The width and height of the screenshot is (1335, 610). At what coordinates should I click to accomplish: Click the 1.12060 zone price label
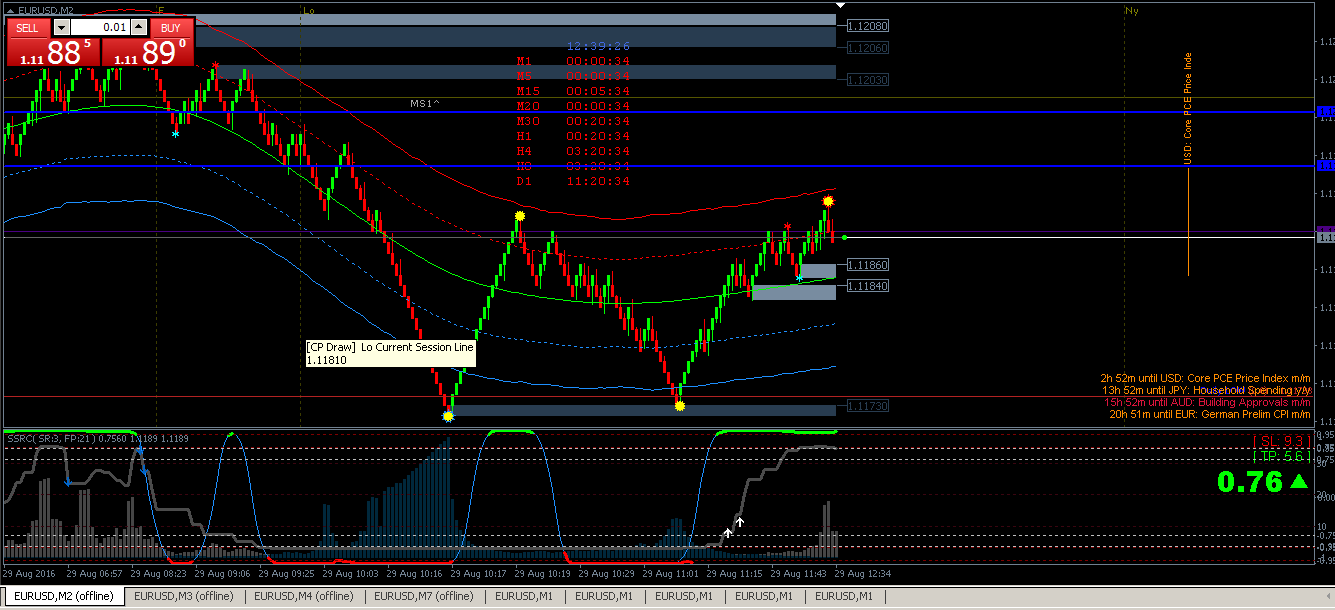coord(867,48)
